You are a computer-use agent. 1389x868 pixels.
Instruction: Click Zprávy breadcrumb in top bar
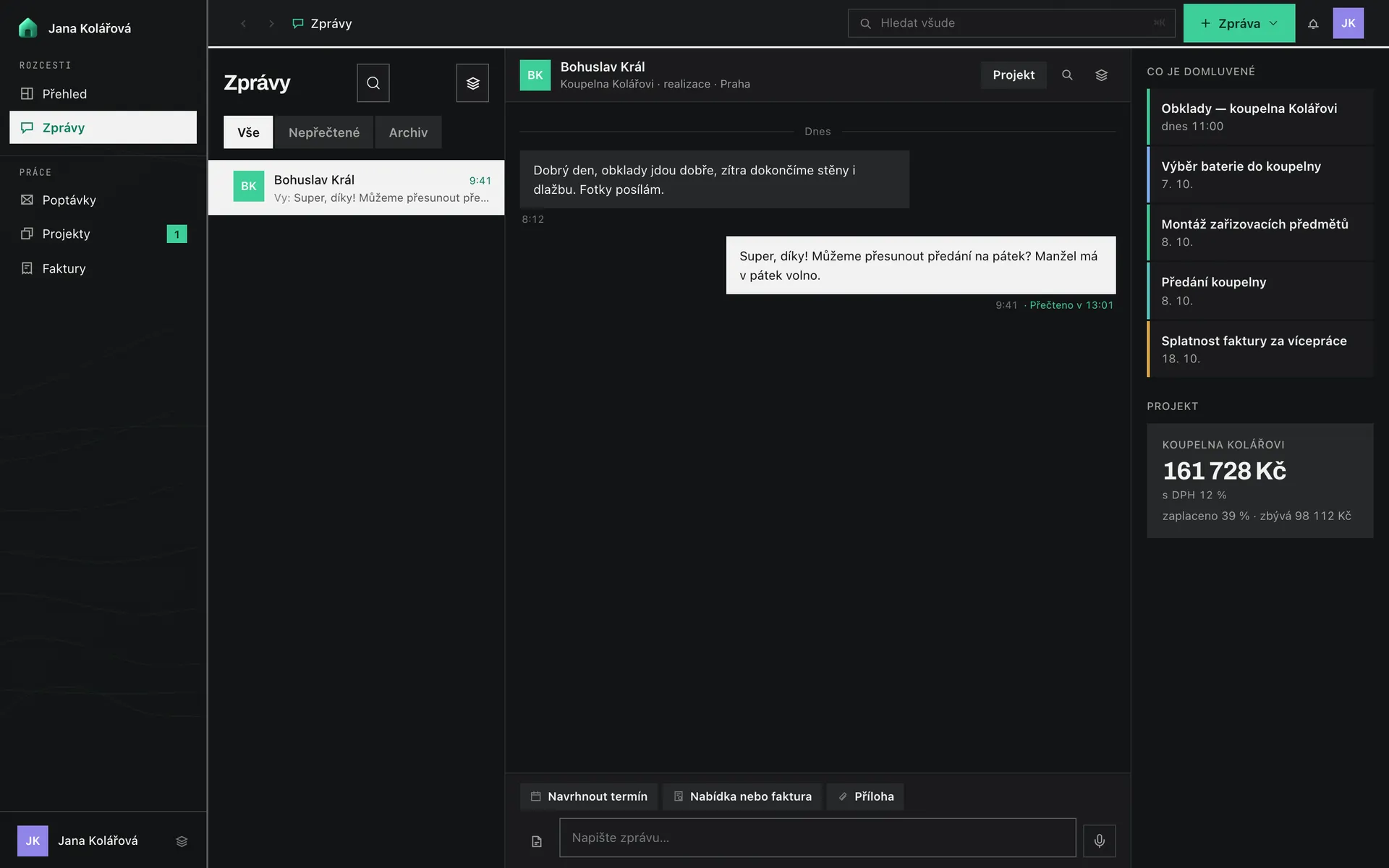click(x=322, y=24)
